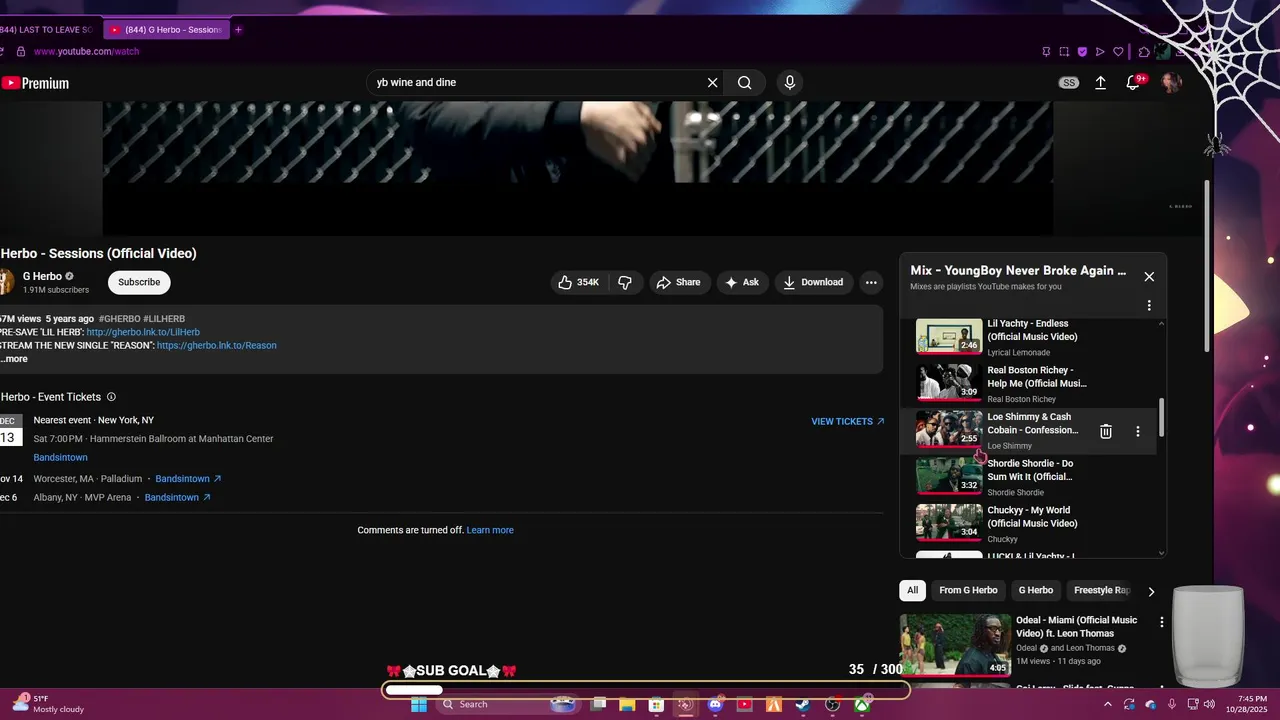Open the taskbar volume control

pyautogui.click(x=1209, y=705)
